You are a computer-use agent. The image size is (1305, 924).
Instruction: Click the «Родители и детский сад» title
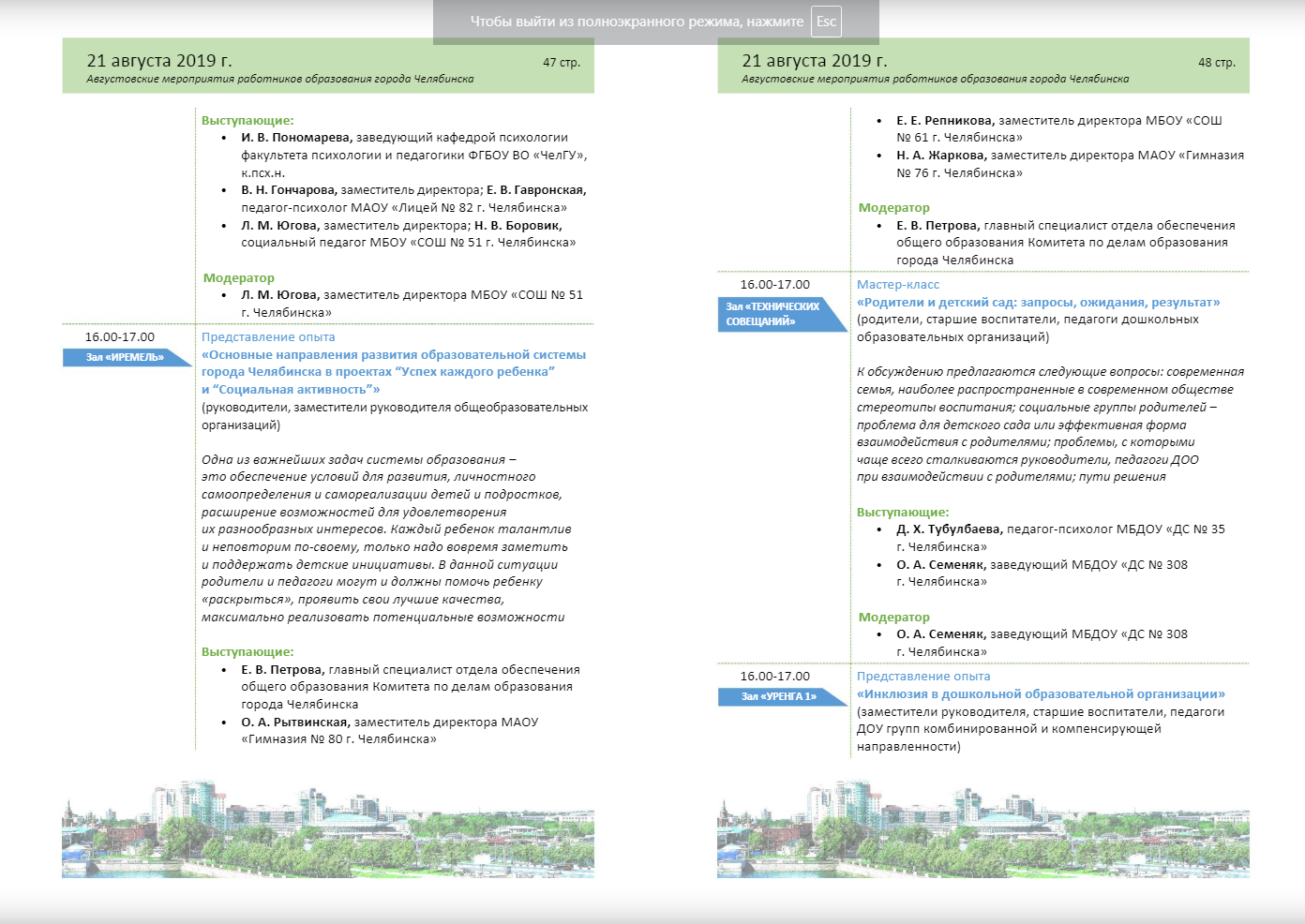(x=1039, y=303)
